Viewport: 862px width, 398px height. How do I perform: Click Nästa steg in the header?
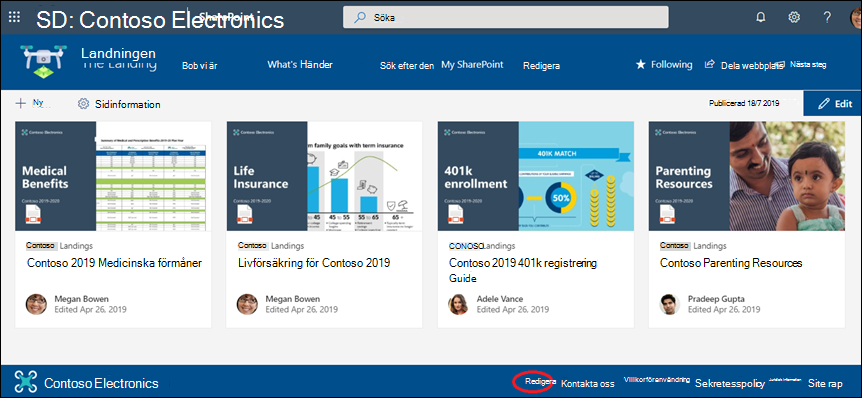(808, 64)
